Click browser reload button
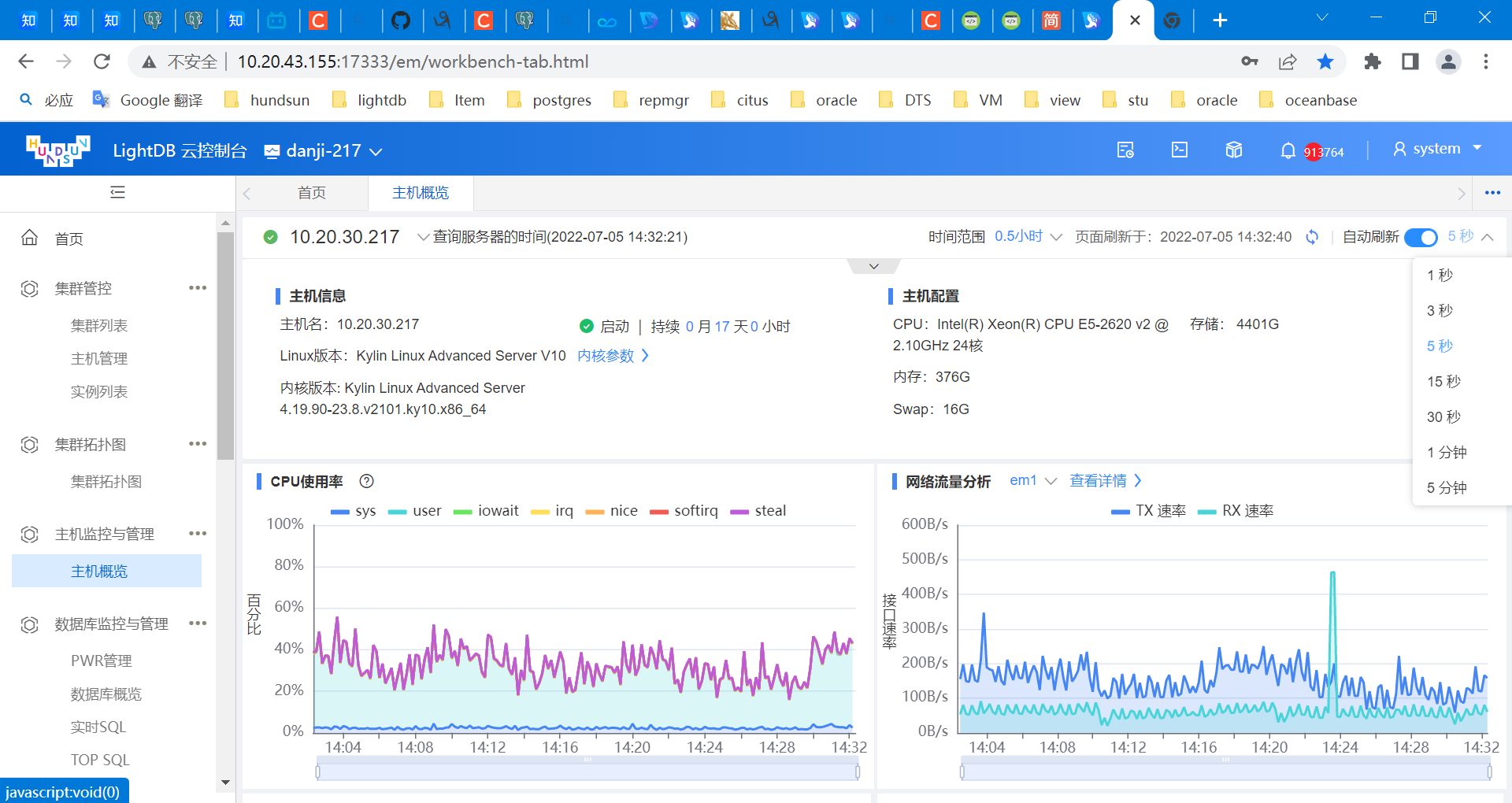Image resolution: width=1512 pixels, height=803 pixels. click(102, 61)
